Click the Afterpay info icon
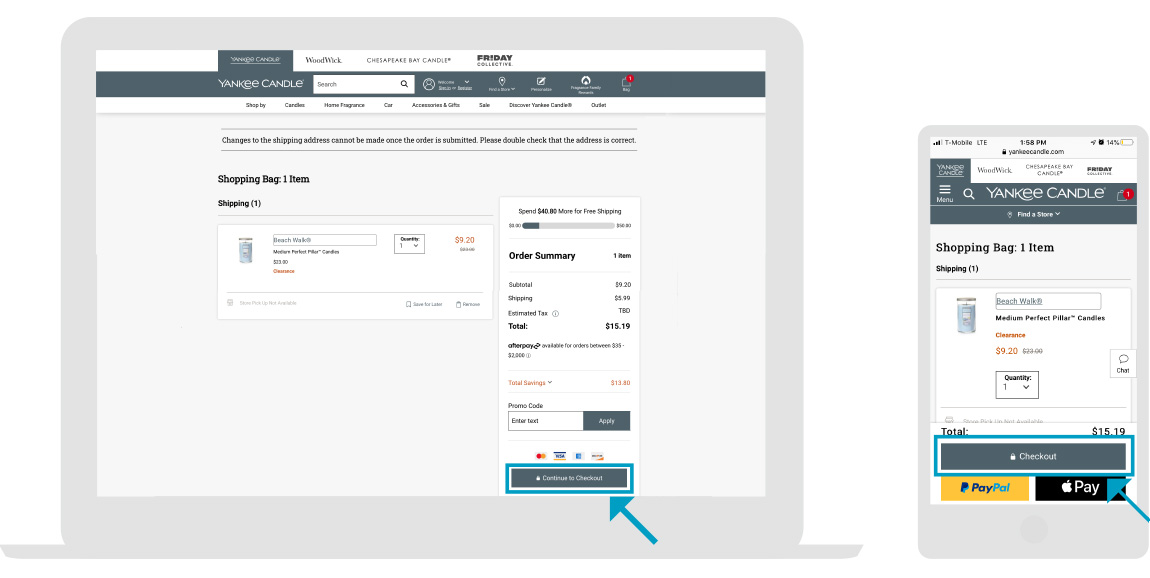This screenshot has height=578, width=1150. [527, 355]
